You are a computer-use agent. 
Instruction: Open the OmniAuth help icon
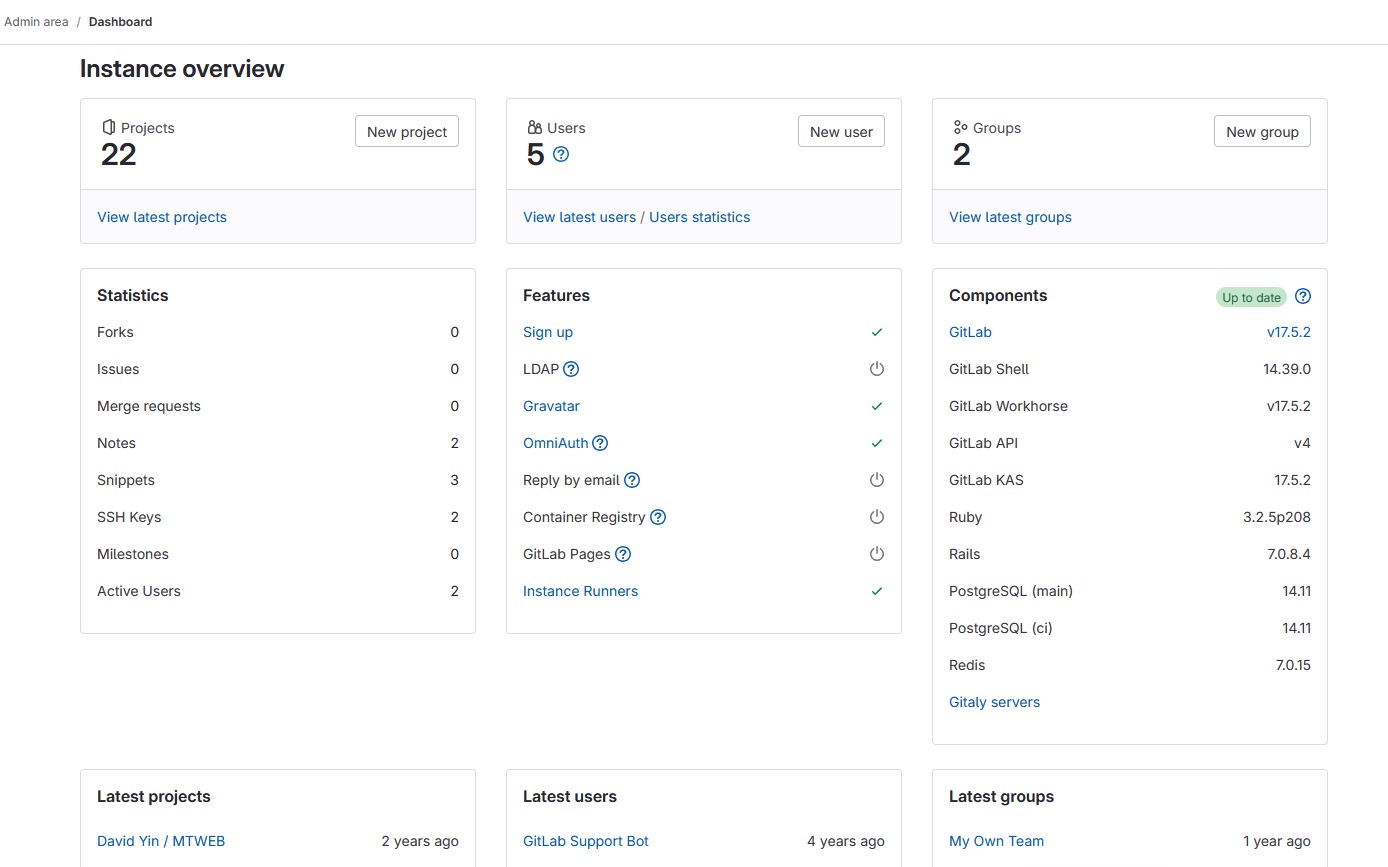tap(600, 443)
